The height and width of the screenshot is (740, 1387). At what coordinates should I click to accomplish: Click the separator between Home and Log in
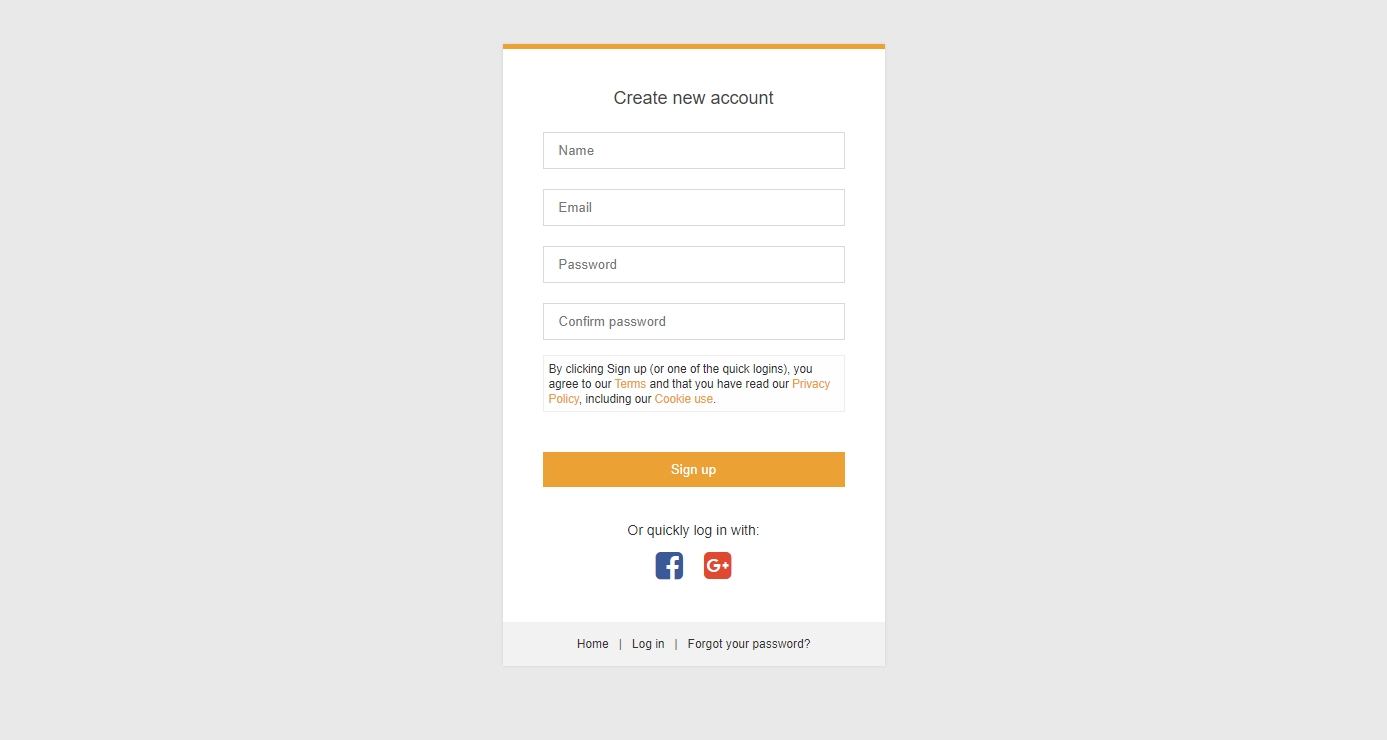pos(620,644)
